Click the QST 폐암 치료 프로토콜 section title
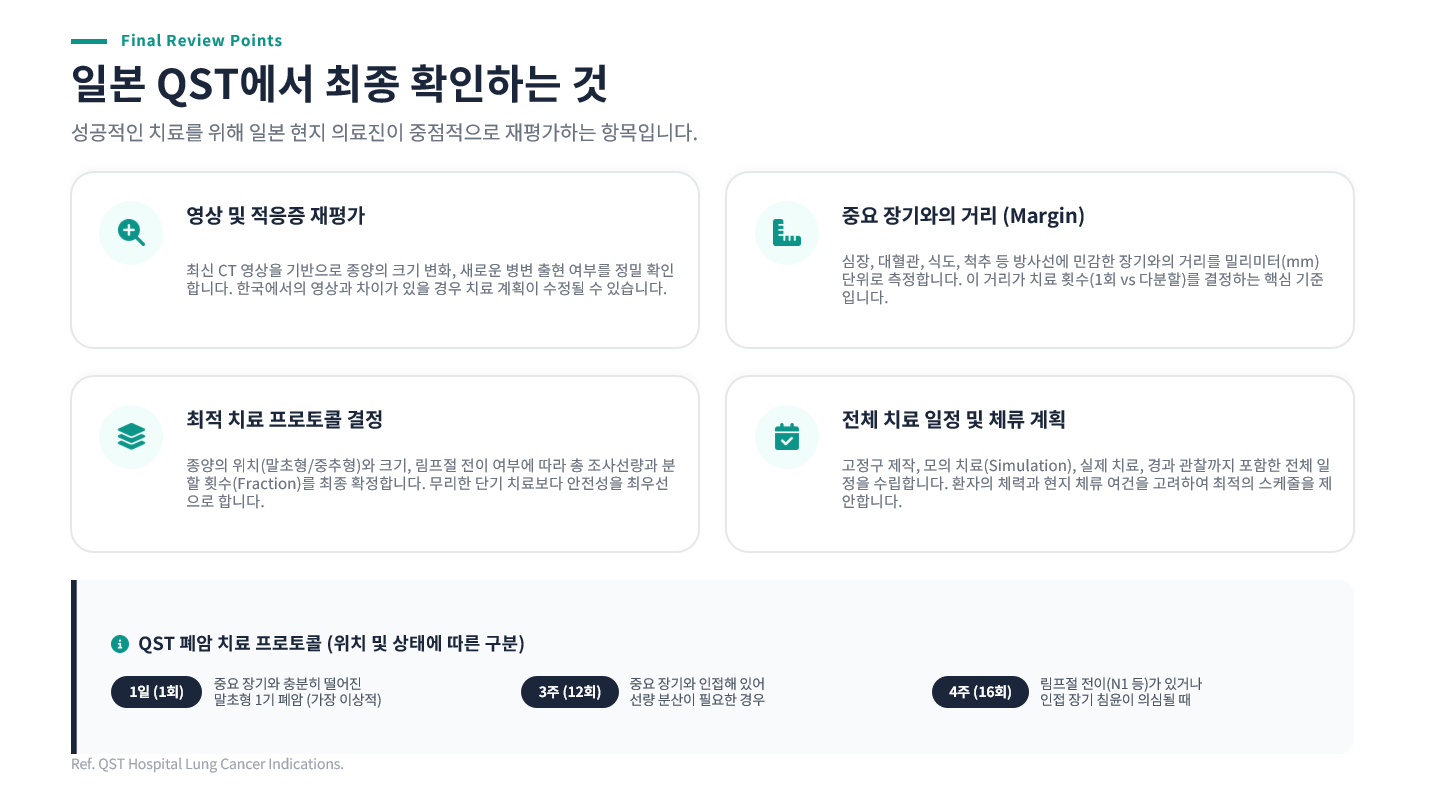 pyautogui.click(x=331, y=643)
